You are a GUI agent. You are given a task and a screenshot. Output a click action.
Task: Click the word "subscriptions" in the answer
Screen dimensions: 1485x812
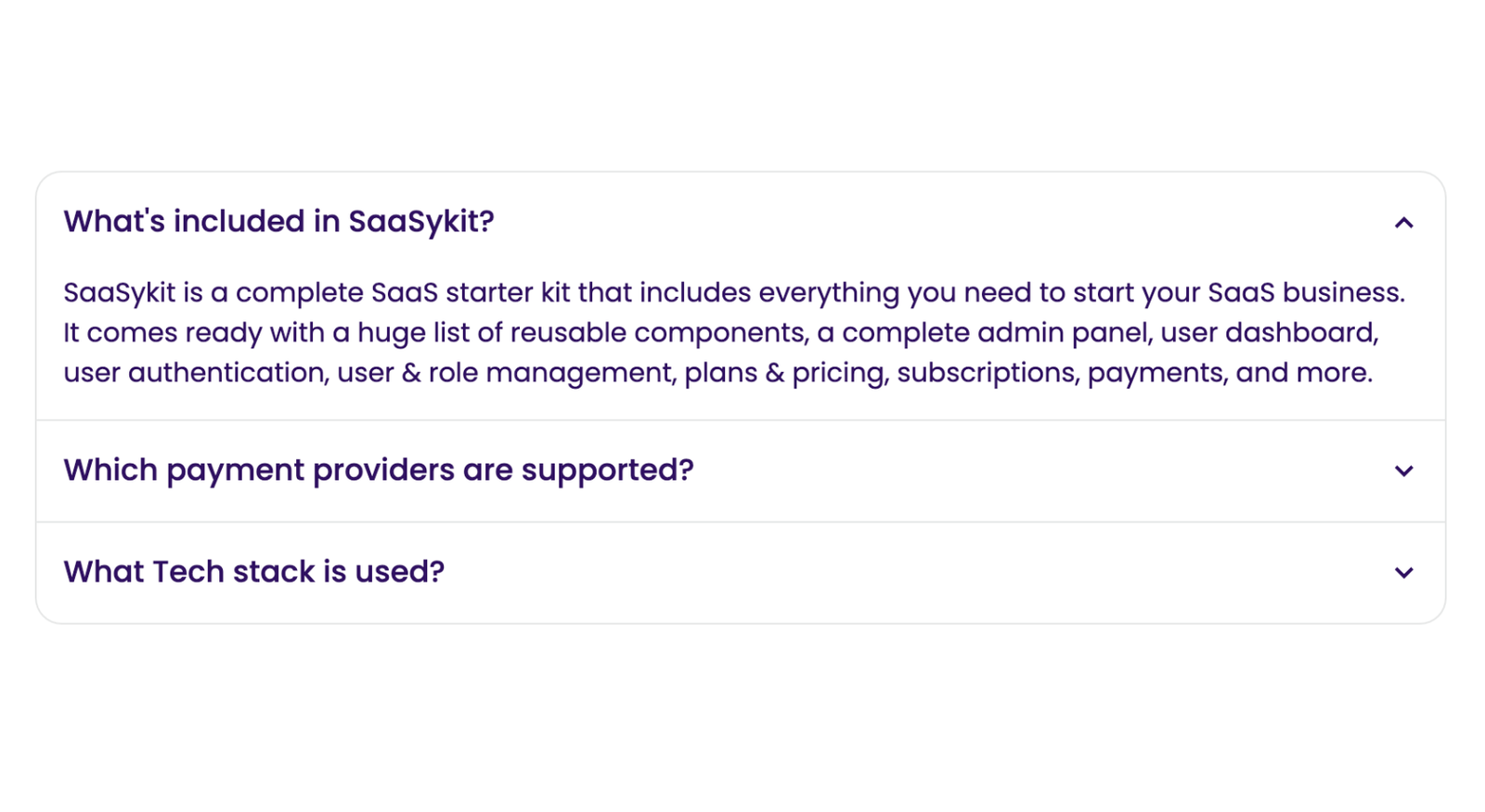point(987,372)
